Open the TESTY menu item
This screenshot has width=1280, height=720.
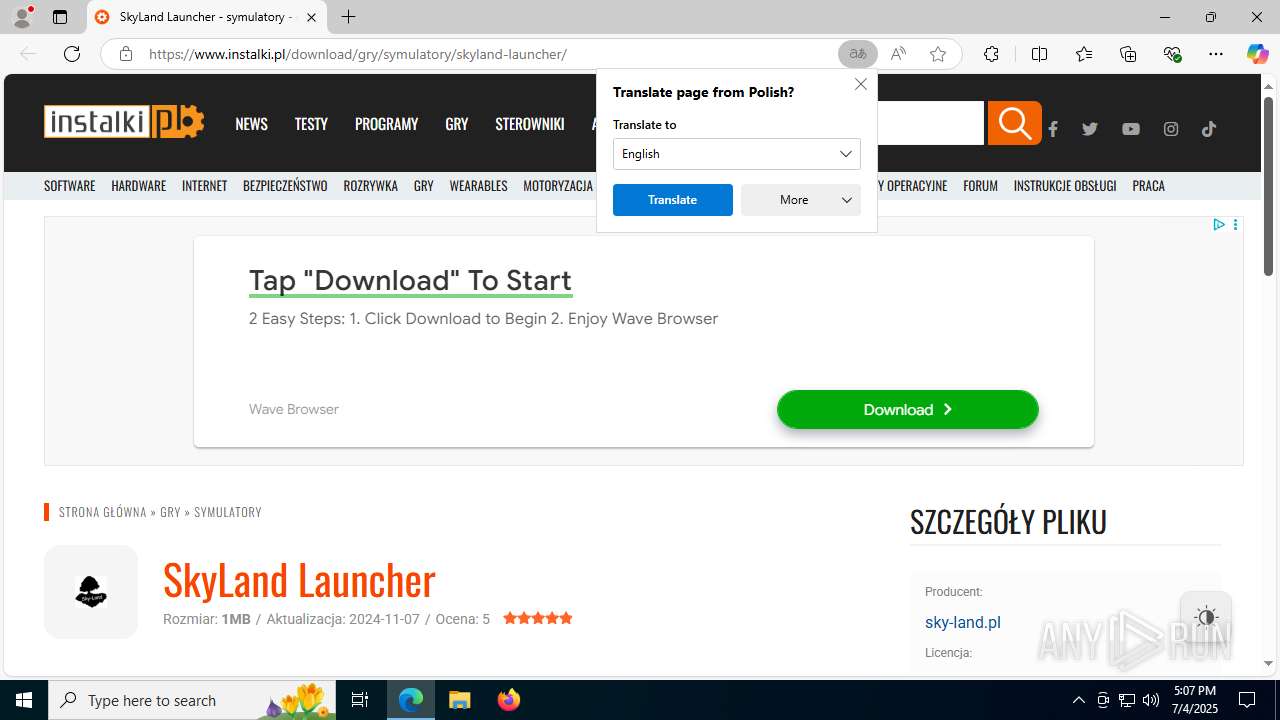(x=311, y=124)
